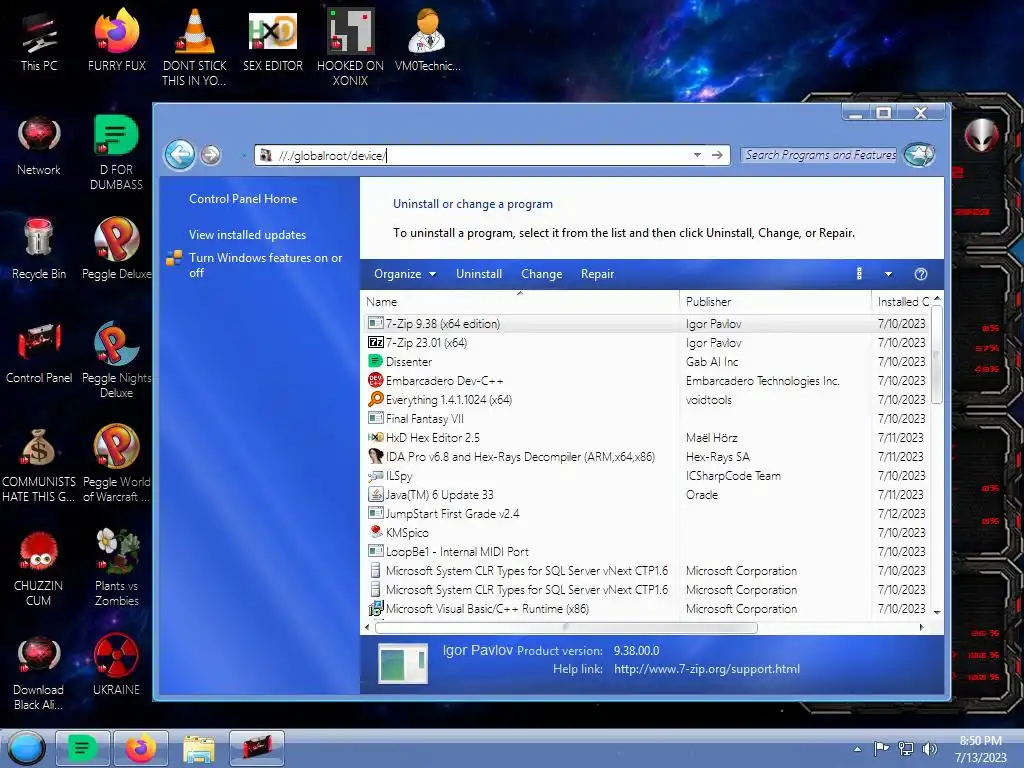Screen dimensions: 1024x768
Task: Sort by the Publisher column header
Action: tap(775, 302)
